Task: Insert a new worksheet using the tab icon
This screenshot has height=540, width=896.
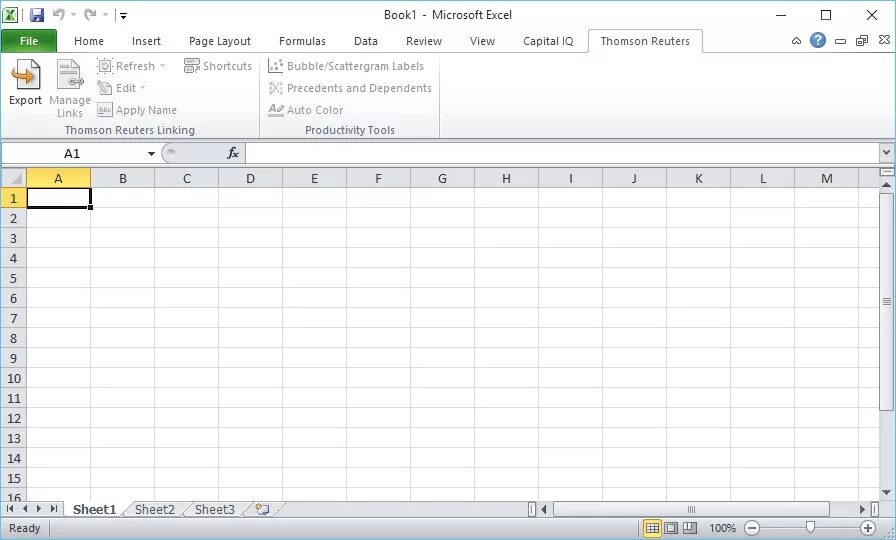Action: [x=262, y=509]
